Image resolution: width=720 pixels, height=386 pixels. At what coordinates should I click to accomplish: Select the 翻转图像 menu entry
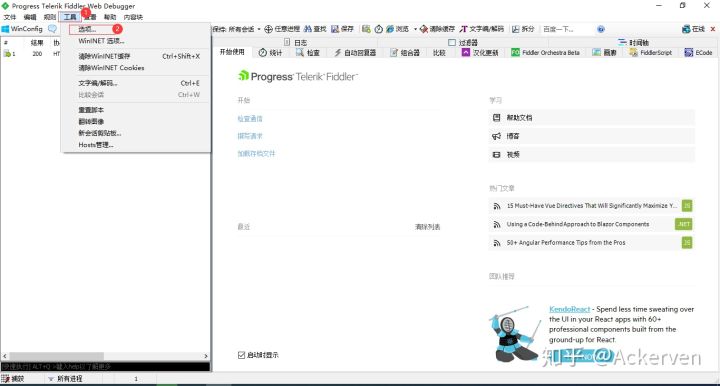(x=135, y=122)
